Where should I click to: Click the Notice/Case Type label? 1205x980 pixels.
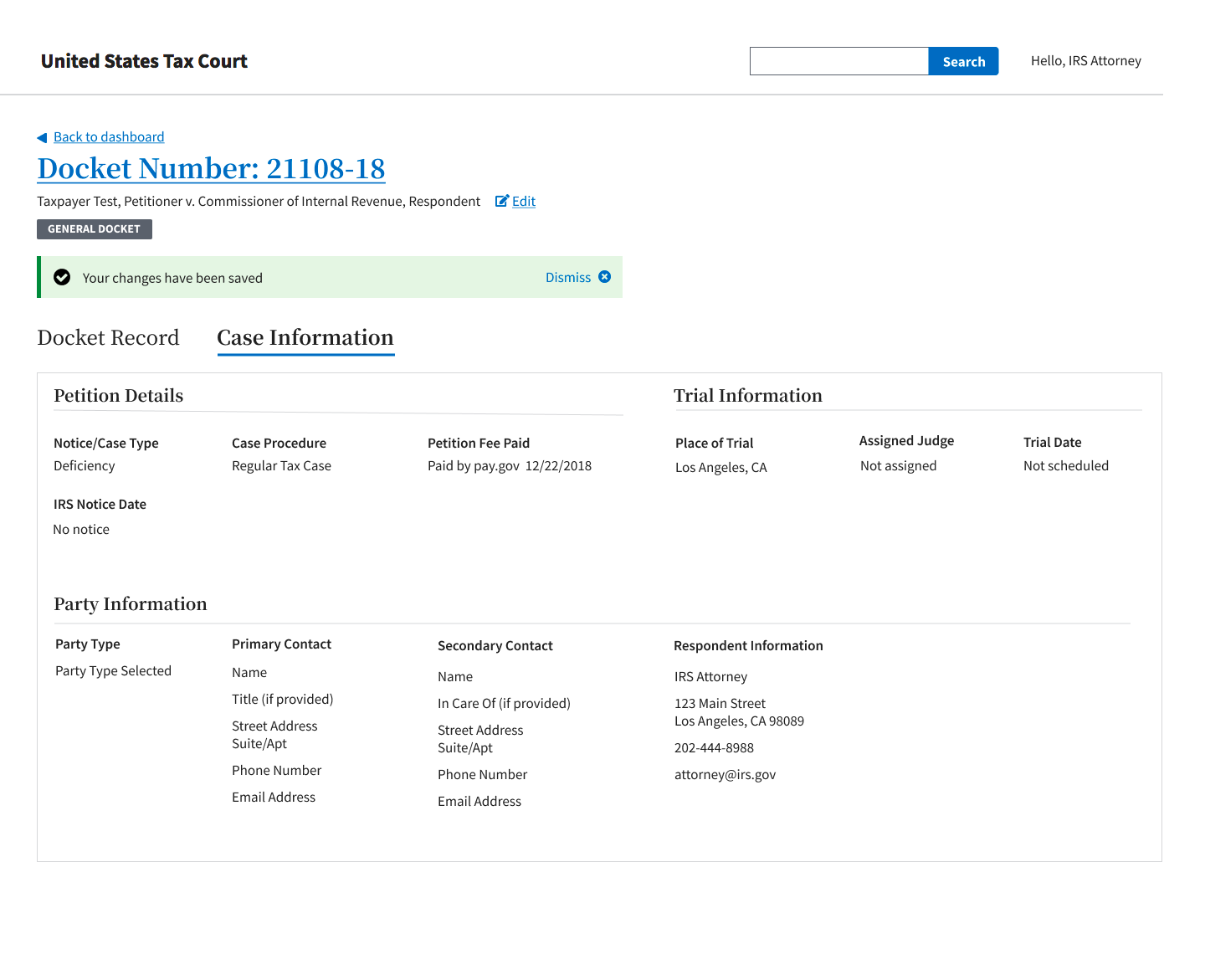[106, 444]
